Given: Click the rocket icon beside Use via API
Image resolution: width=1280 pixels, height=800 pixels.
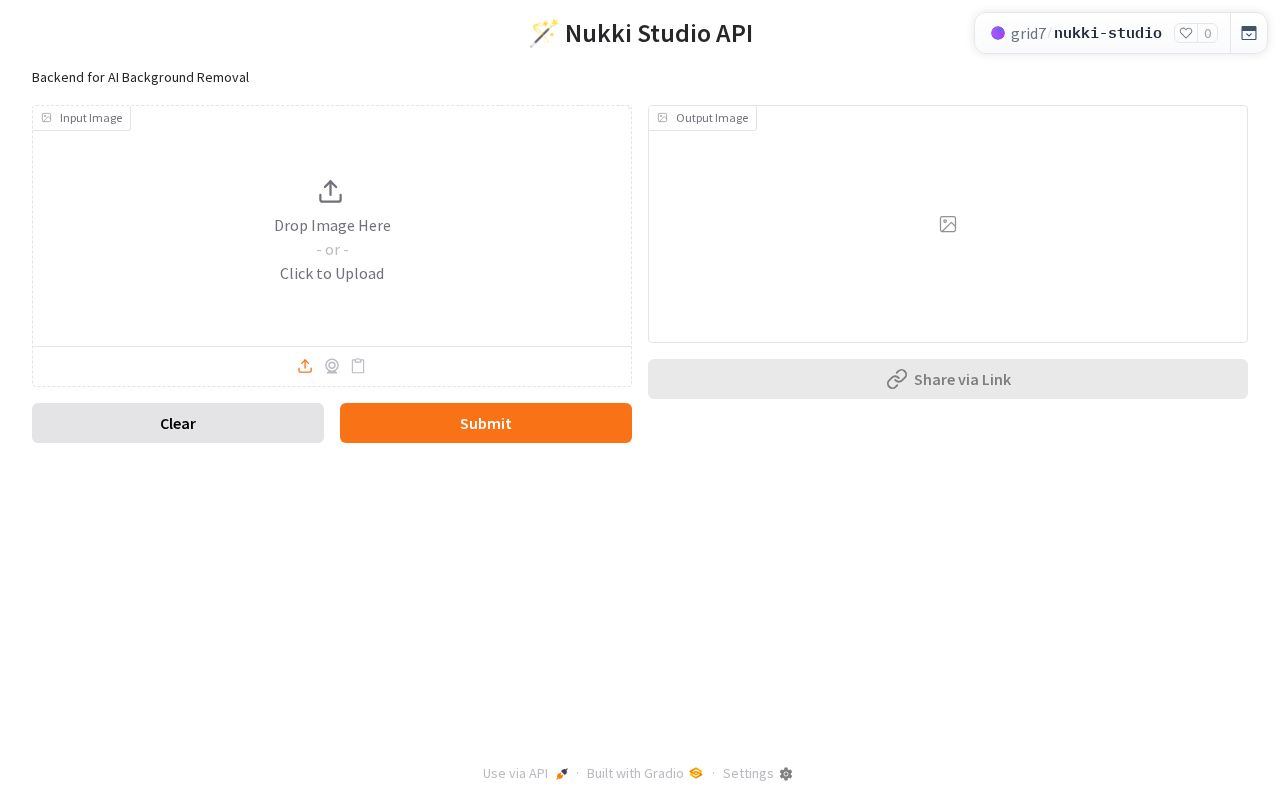Looking at the screenshot, I should pyautogui.click(x=562, y=774).
